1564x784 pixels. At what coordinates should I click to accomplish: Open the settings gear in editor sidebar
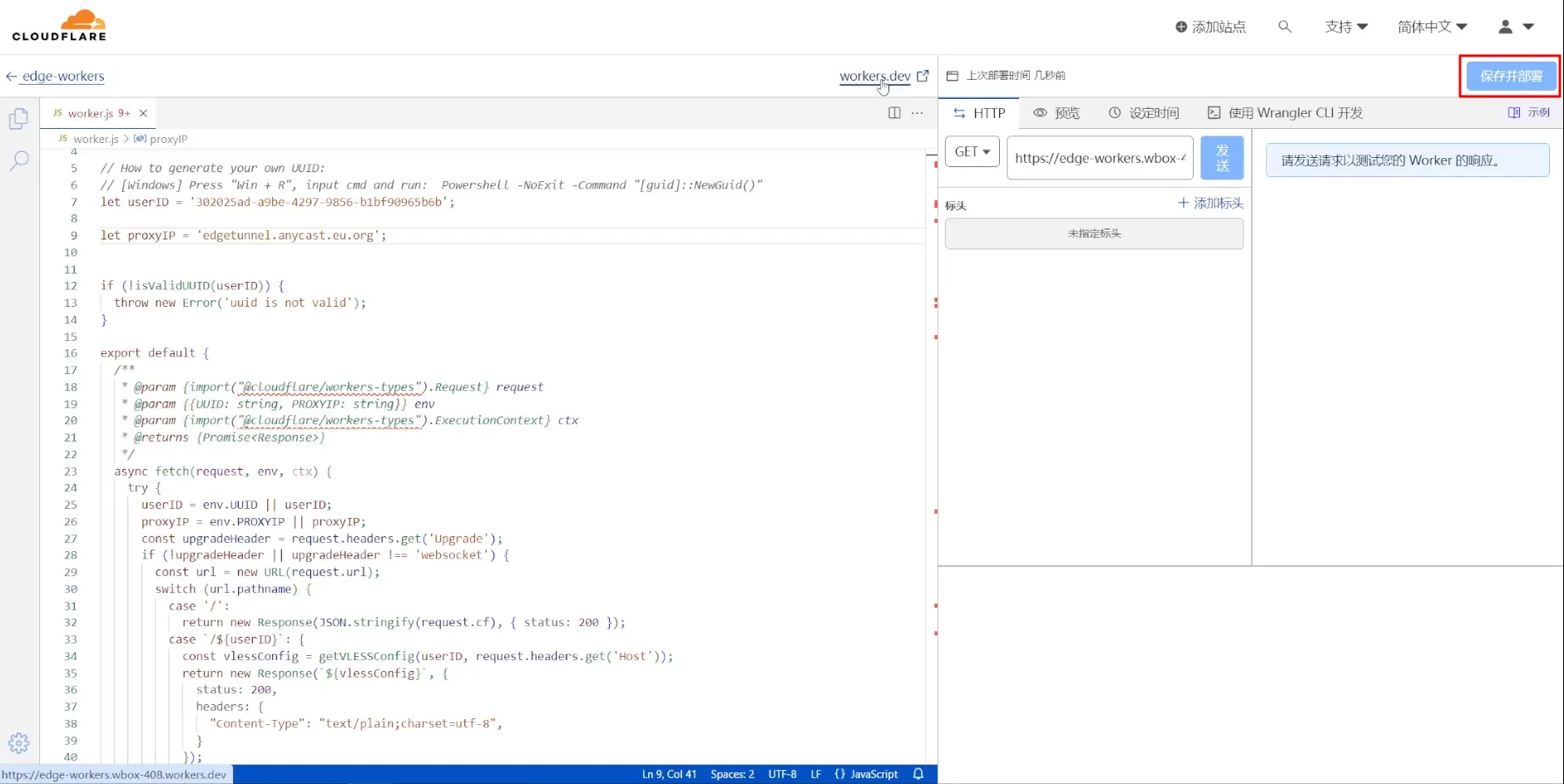click(x=19, y=742)
